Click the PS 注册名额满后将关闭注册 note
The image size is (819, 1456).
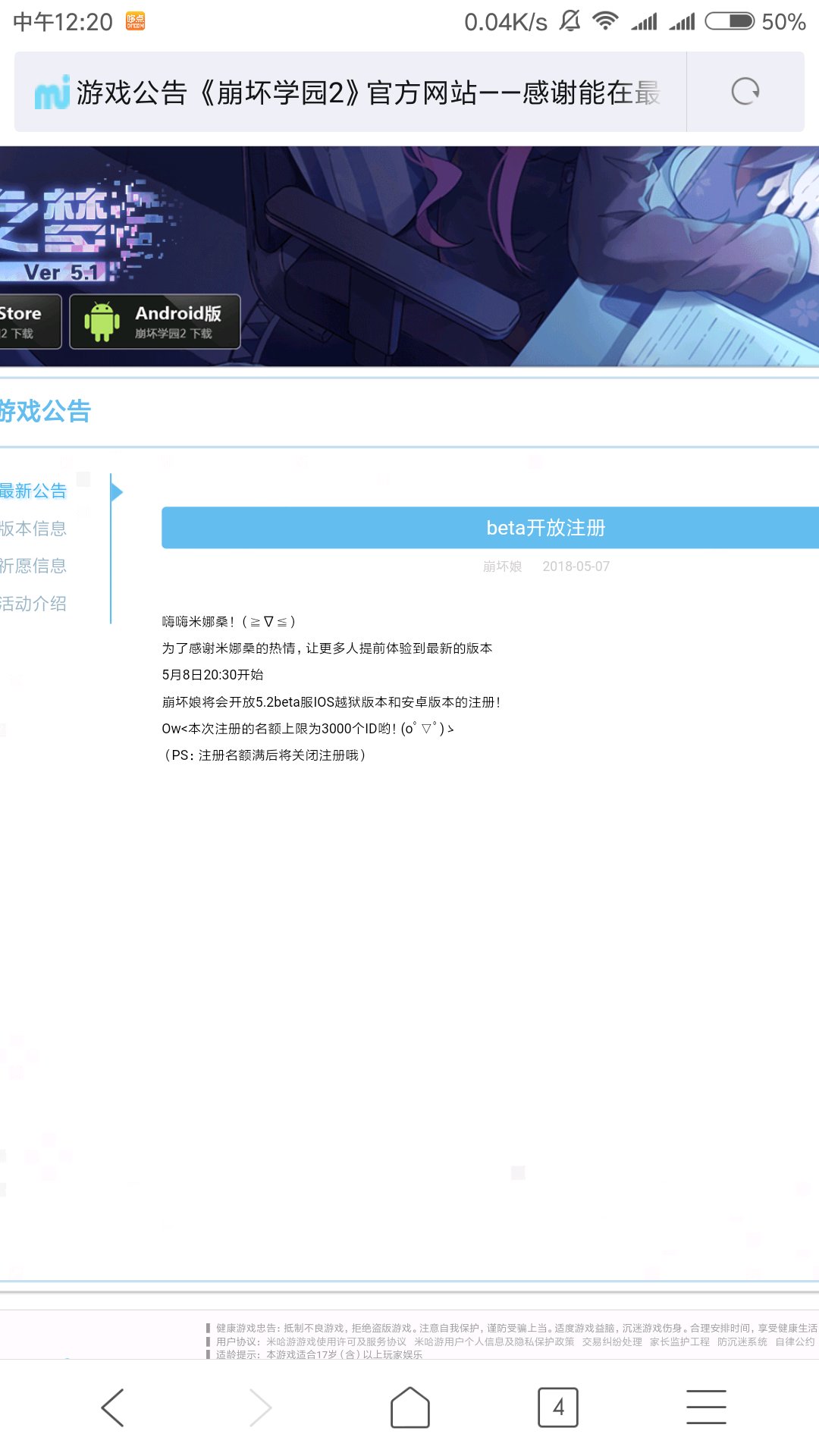(x=264, y=755)
